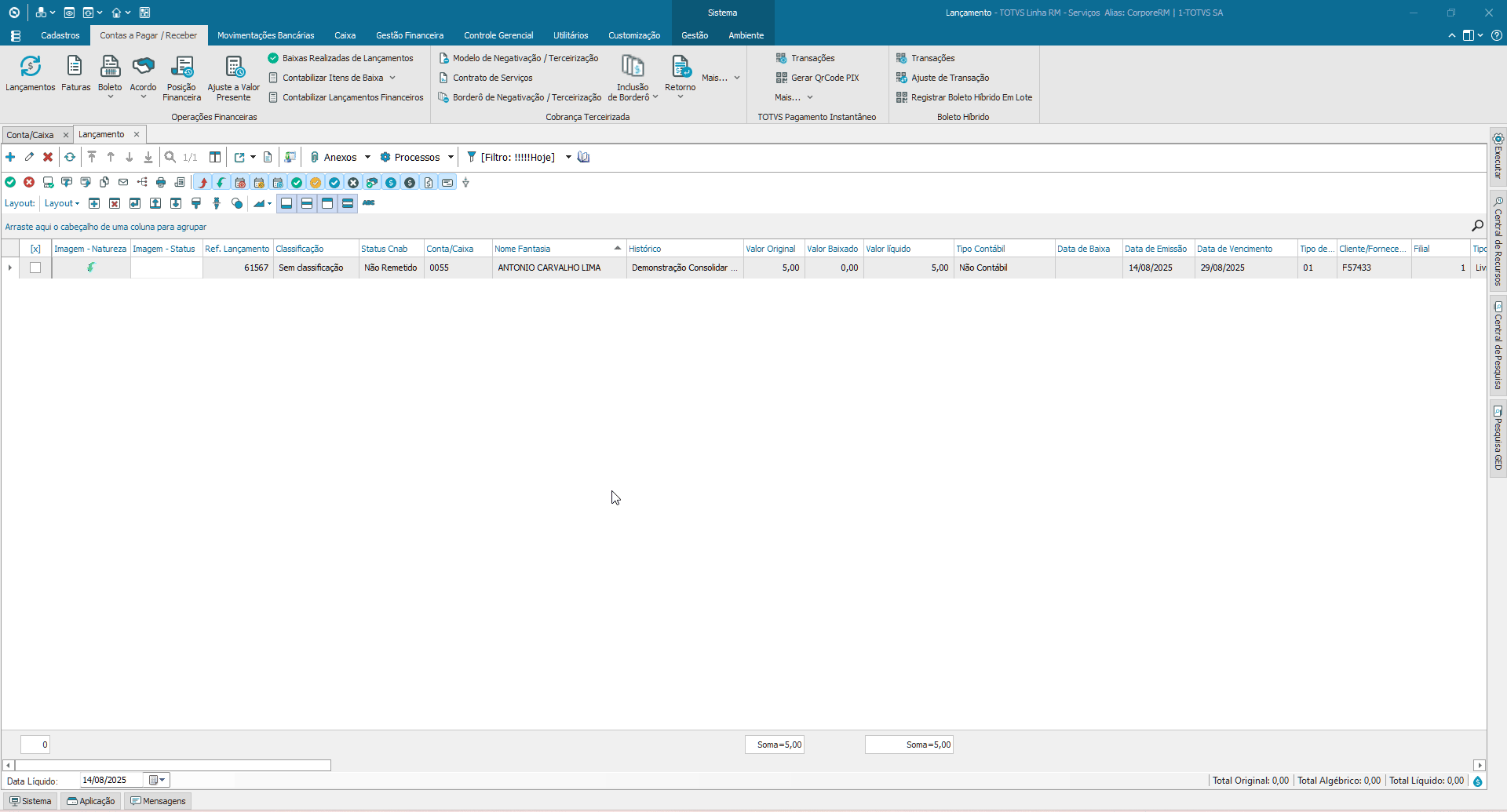Expand the Processos dropdown
Image resolution: width=1507 pixels, height=812 pixels.
click(x=451, y=157)
